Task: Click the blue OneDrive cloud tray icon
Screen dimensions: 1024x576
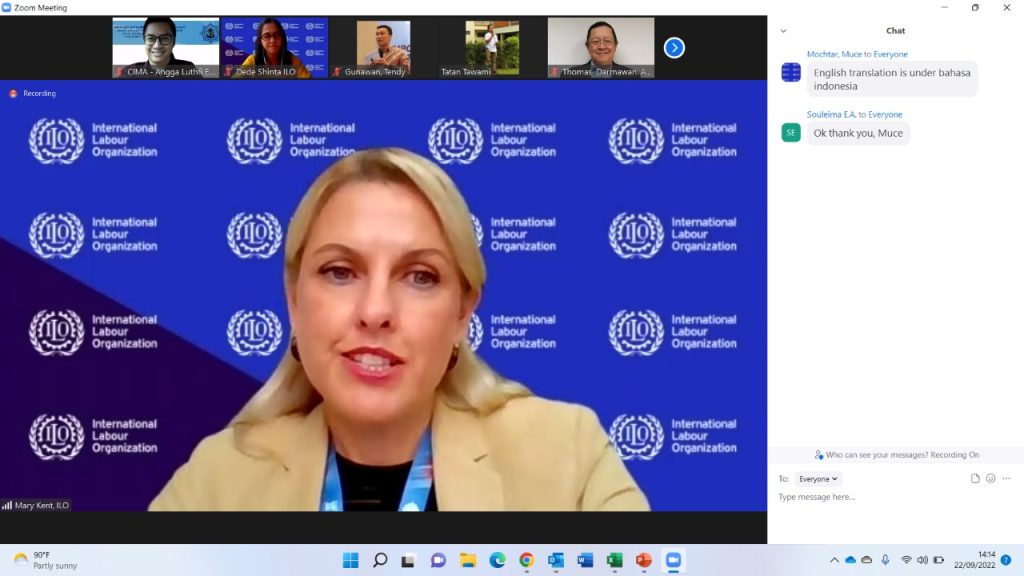Action: pyautogui.click(x=850, y=560)
